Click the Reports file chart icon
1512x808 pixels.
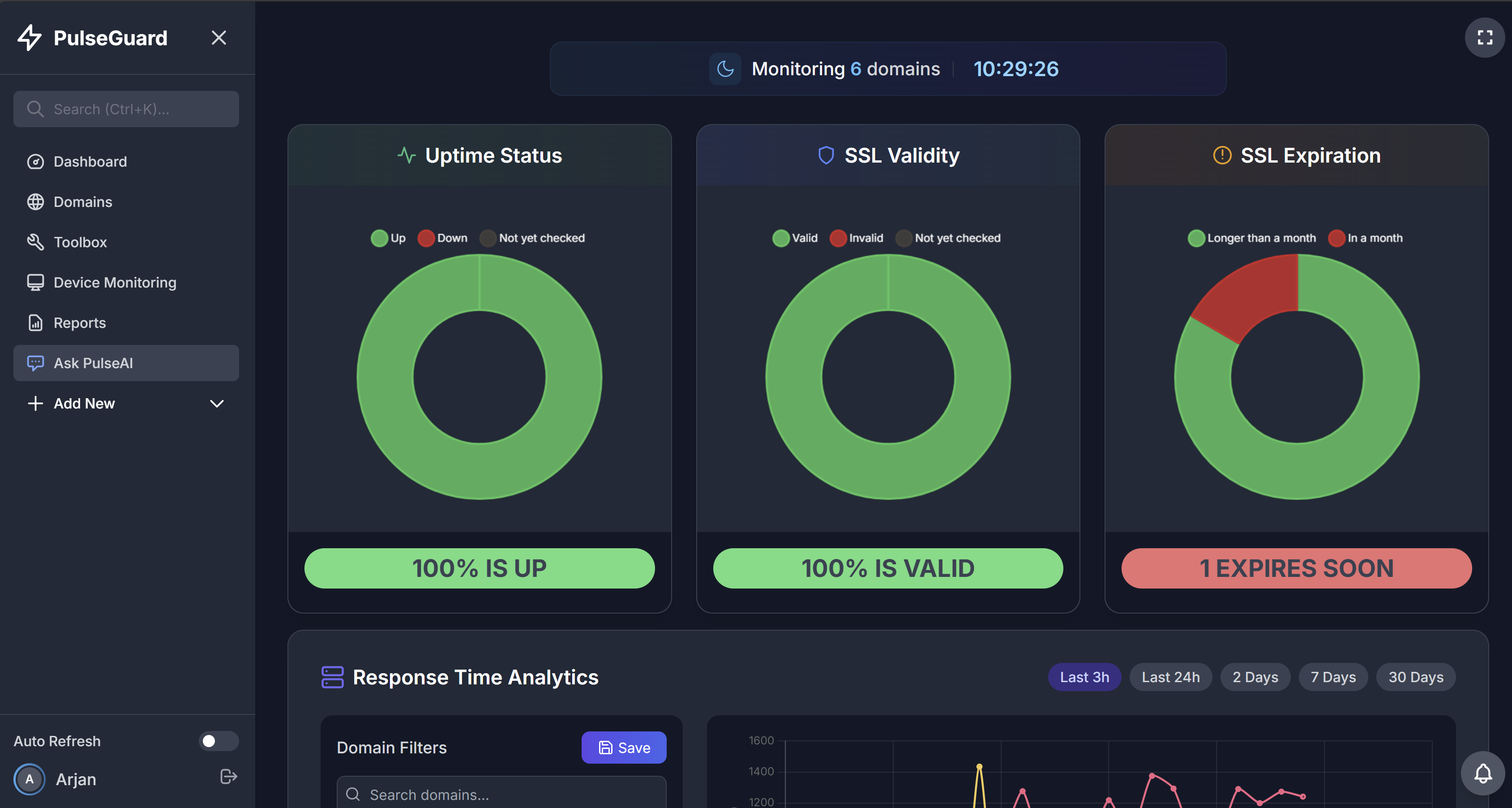[x=35, y=323]
